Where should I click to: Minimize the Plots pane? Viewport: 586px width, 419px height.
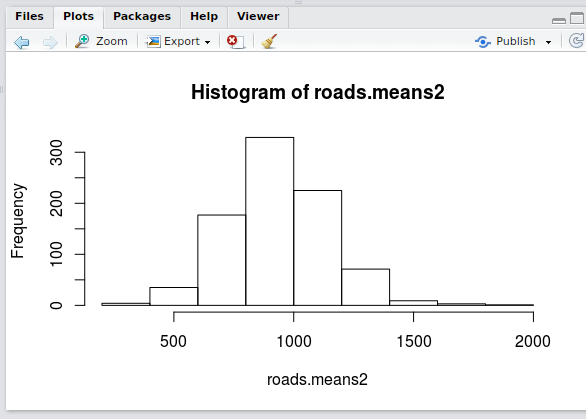coord(559,21)
